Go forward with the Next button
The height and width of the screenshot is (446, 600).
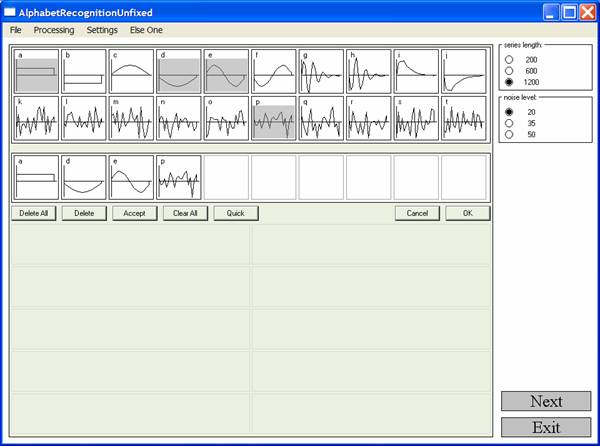tap(546, 401)
